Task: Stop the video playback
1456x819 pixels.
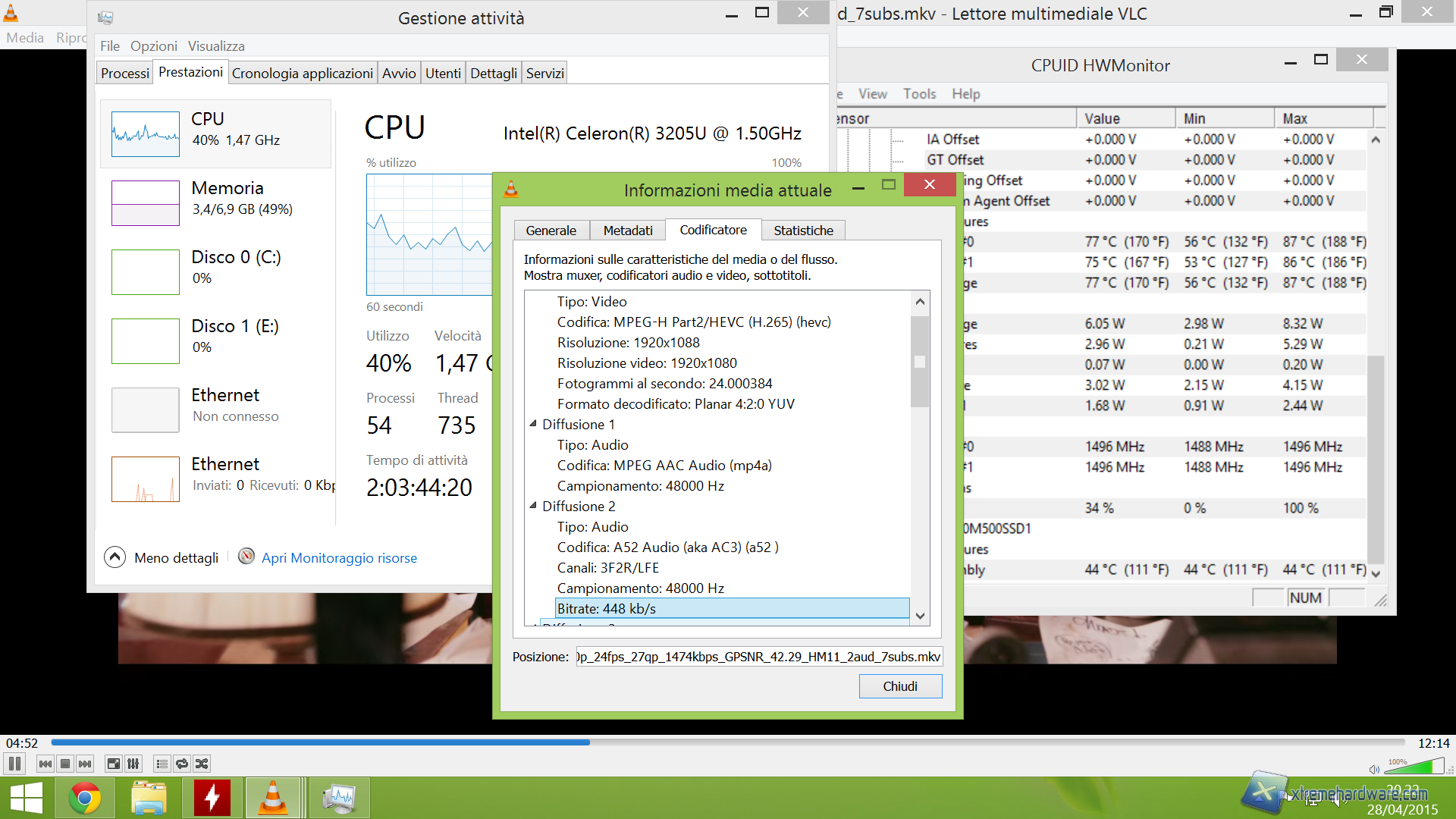Action: point(65,764)
